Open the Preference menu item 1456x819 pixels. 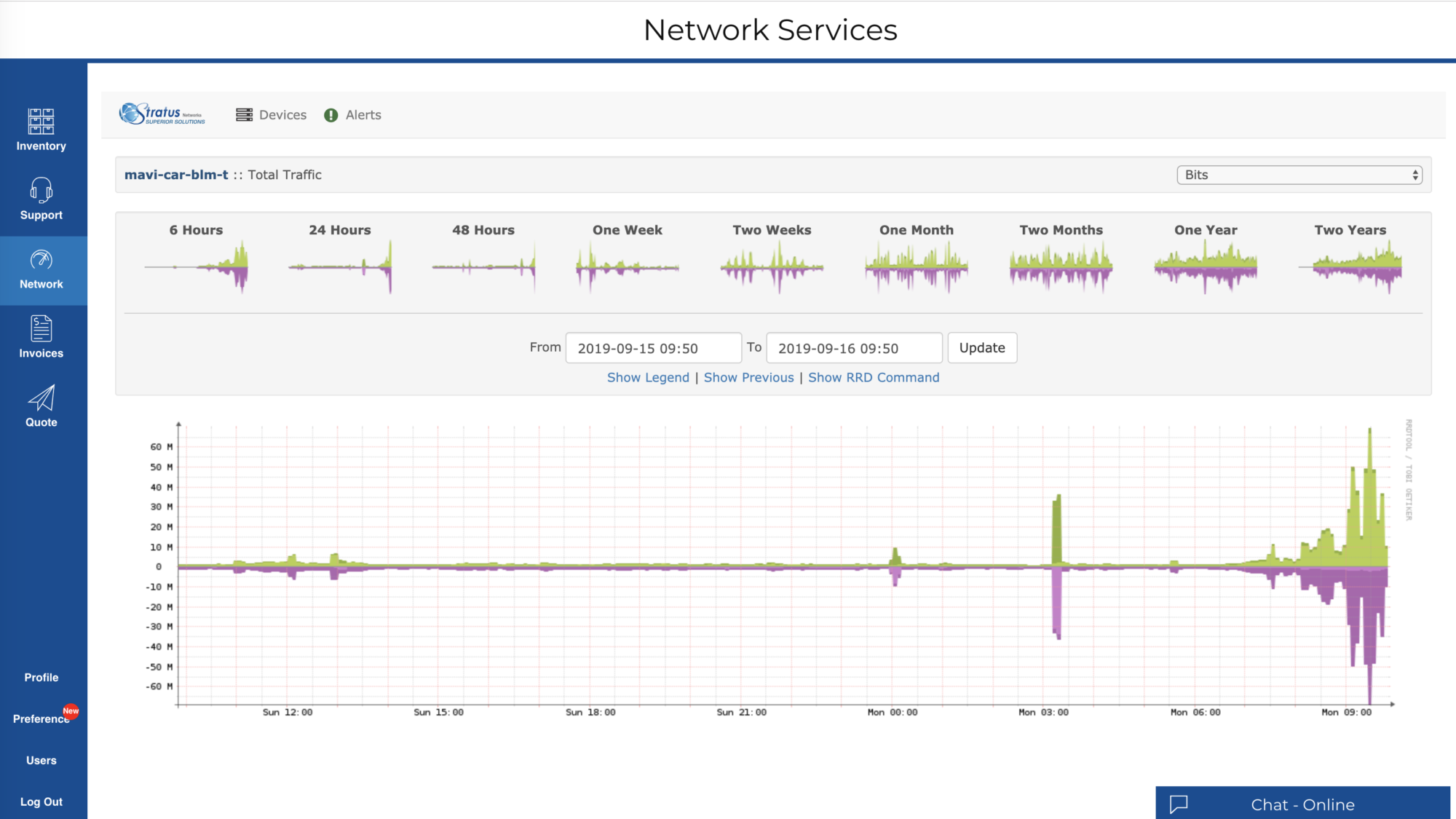(41, 719)
